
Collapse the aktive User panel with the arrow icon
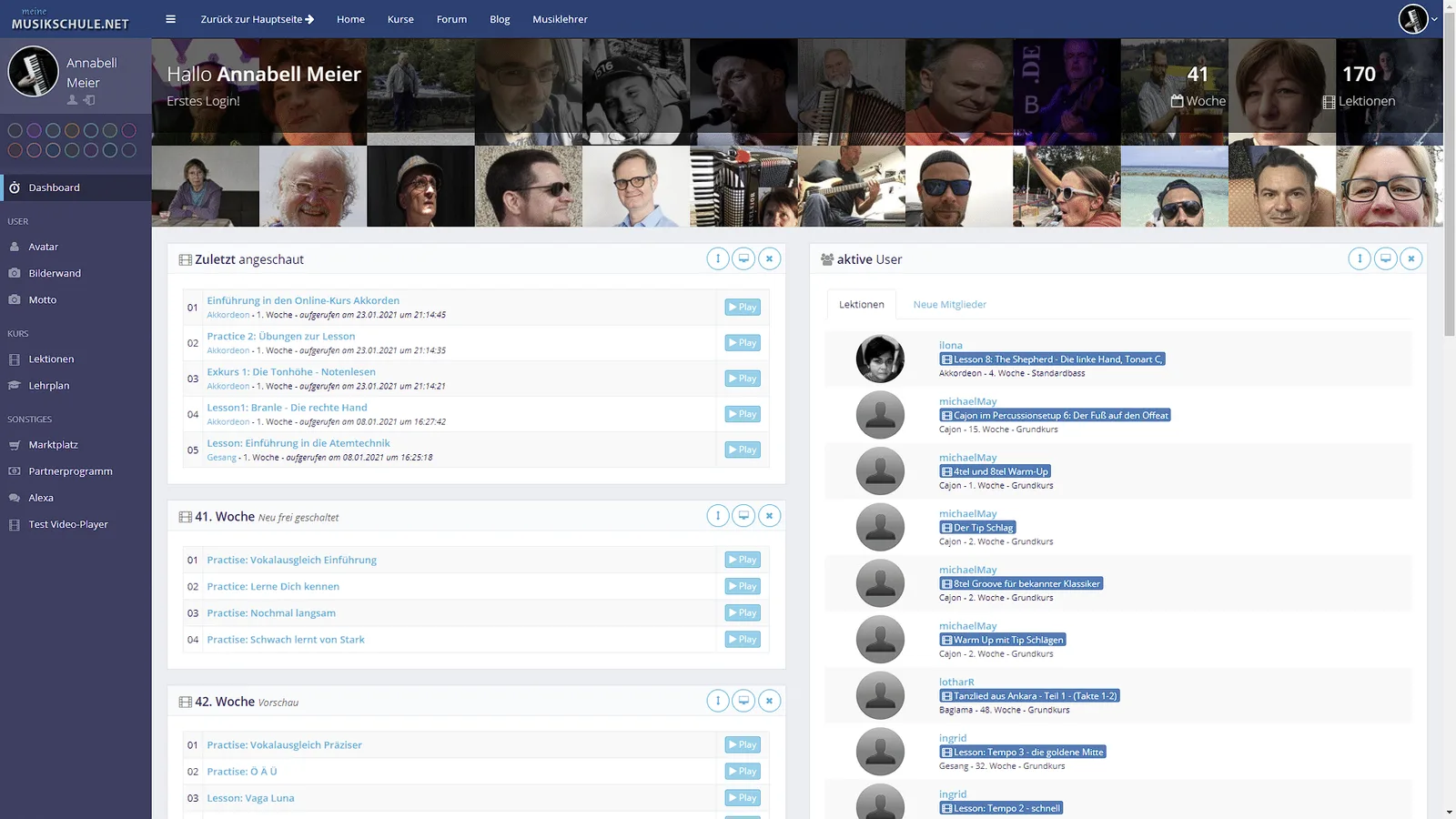click(x=1360, y=258)
